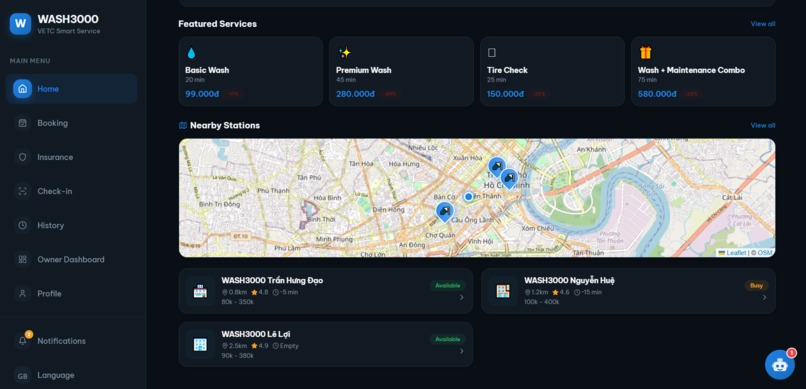Click the 99.000đ price
This screenshot has height=389, width=806.
coord(202,94)
